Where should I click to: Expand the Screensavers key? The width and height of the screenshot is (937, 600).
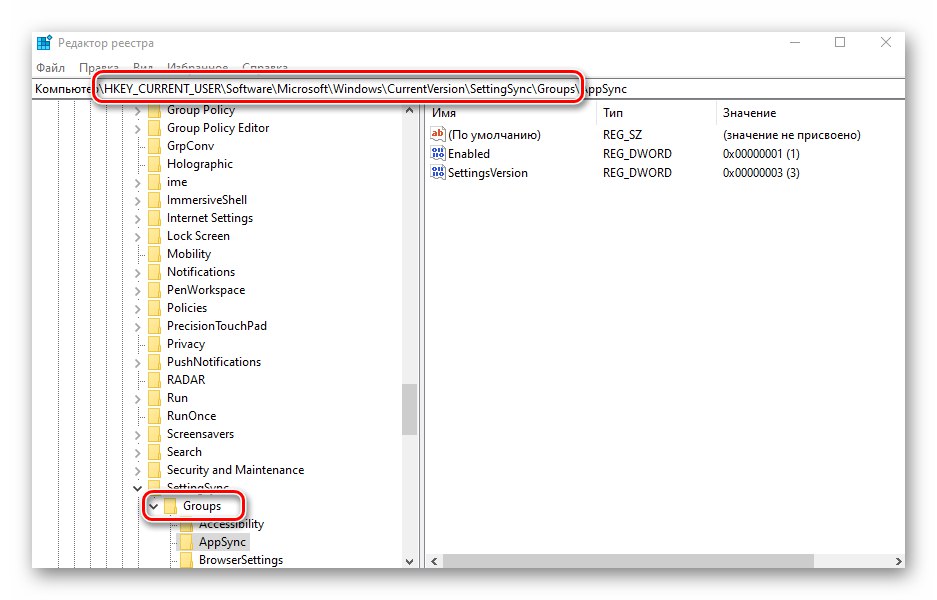click(x=137, y=434)
